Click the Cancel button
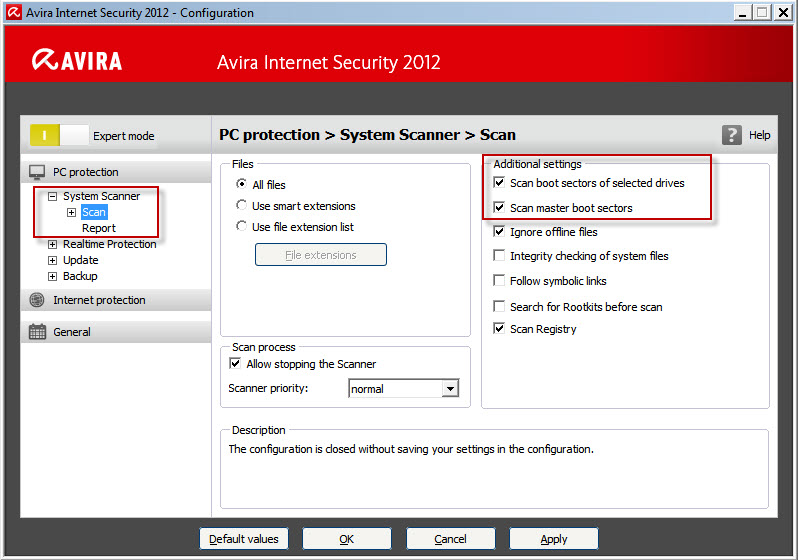The image size is (798, 560). (x=450, y=539)
